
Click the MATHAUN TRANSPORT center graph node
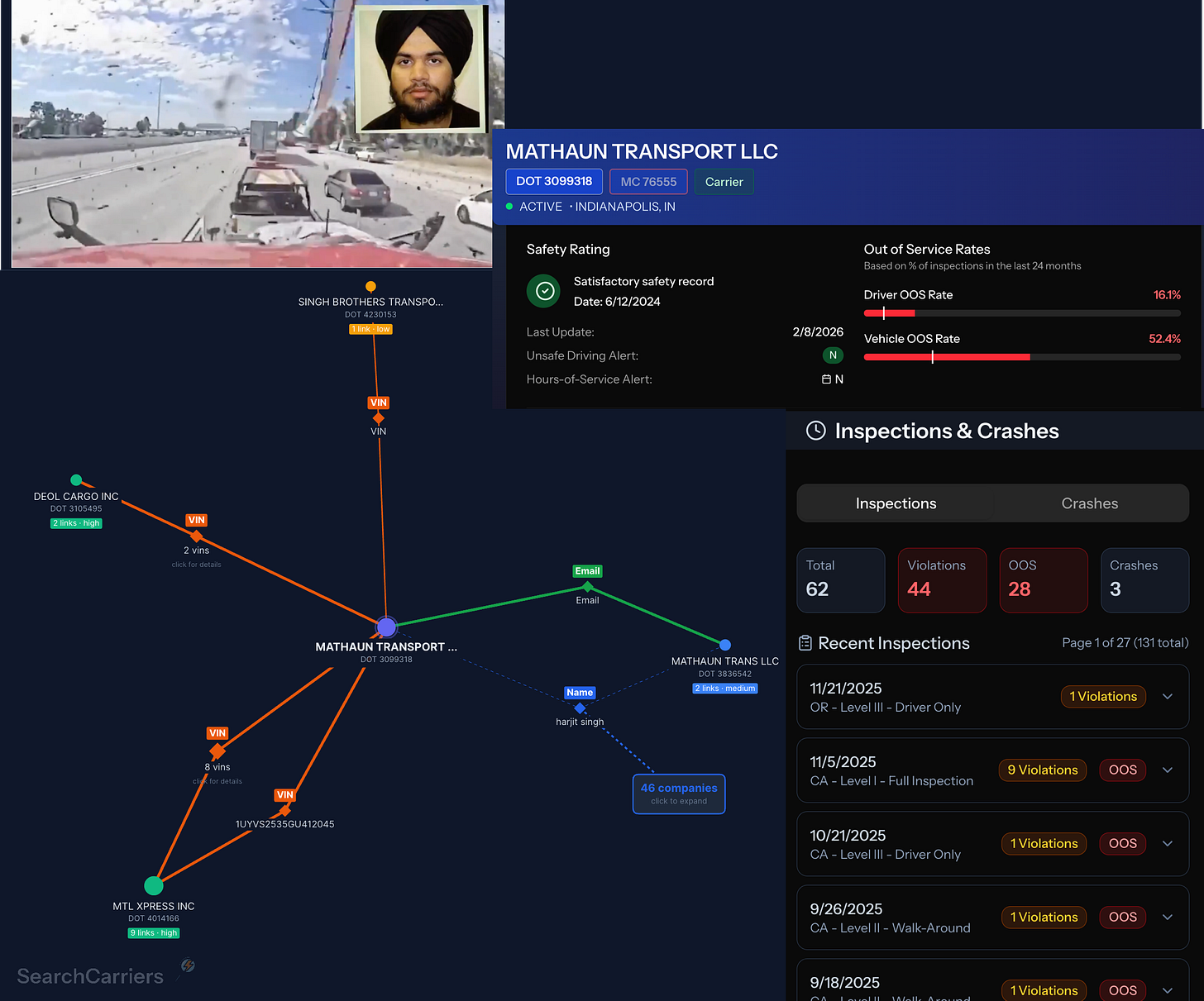point(386,627)
